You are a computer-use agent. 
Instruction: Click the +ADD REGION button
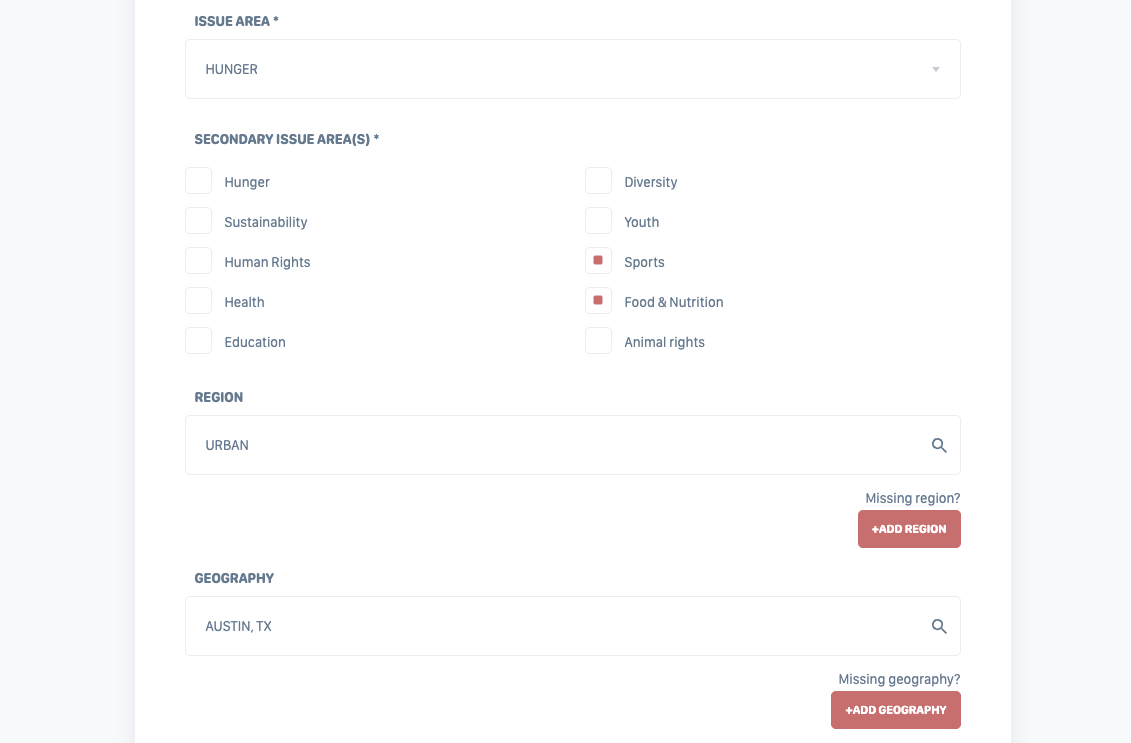pyautogui.click(x=909, y=529)
